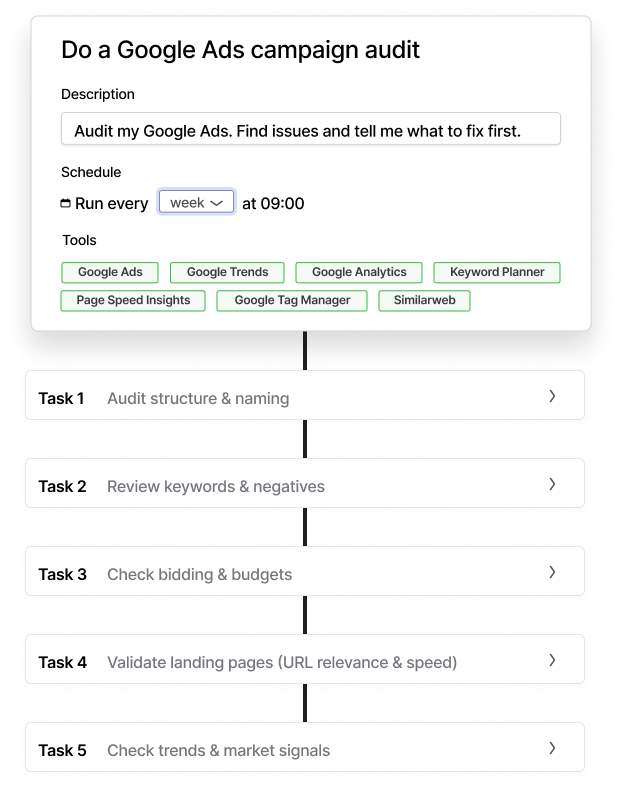Click the Google Tag Manager tag

click(292, 300)
